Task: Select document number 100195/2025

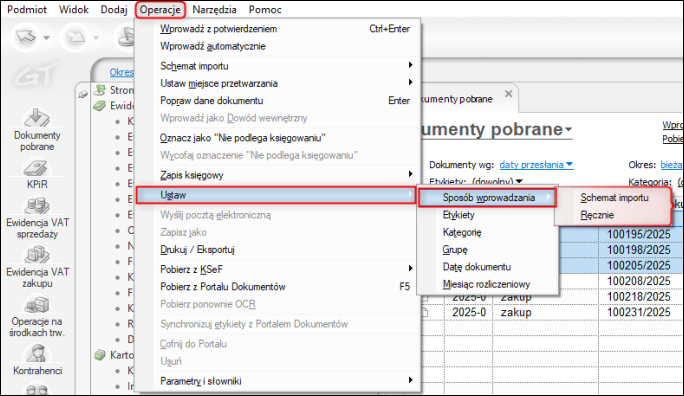Action: click(639, 234)
